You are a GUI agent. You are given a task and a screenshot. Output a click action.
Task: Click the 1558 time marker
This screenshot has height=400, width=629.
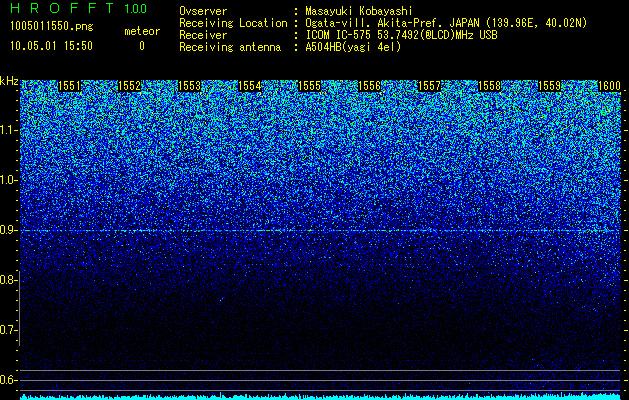coord(490,86)
